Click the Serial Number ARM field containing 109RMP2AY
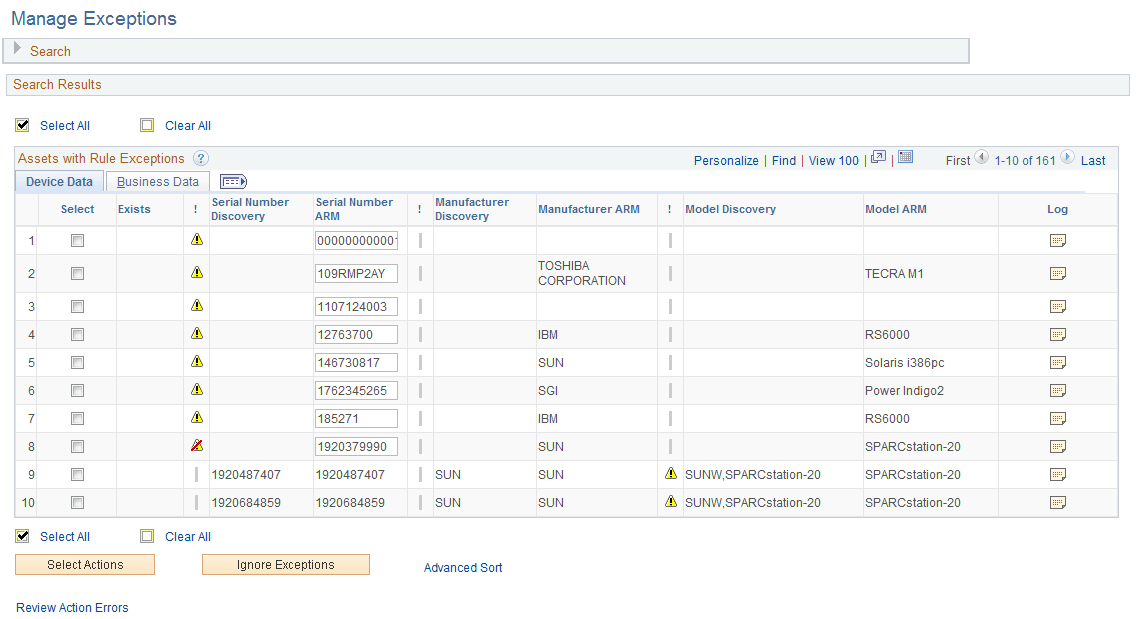This screenshot has height=619, width=1136. coord(356,273)
